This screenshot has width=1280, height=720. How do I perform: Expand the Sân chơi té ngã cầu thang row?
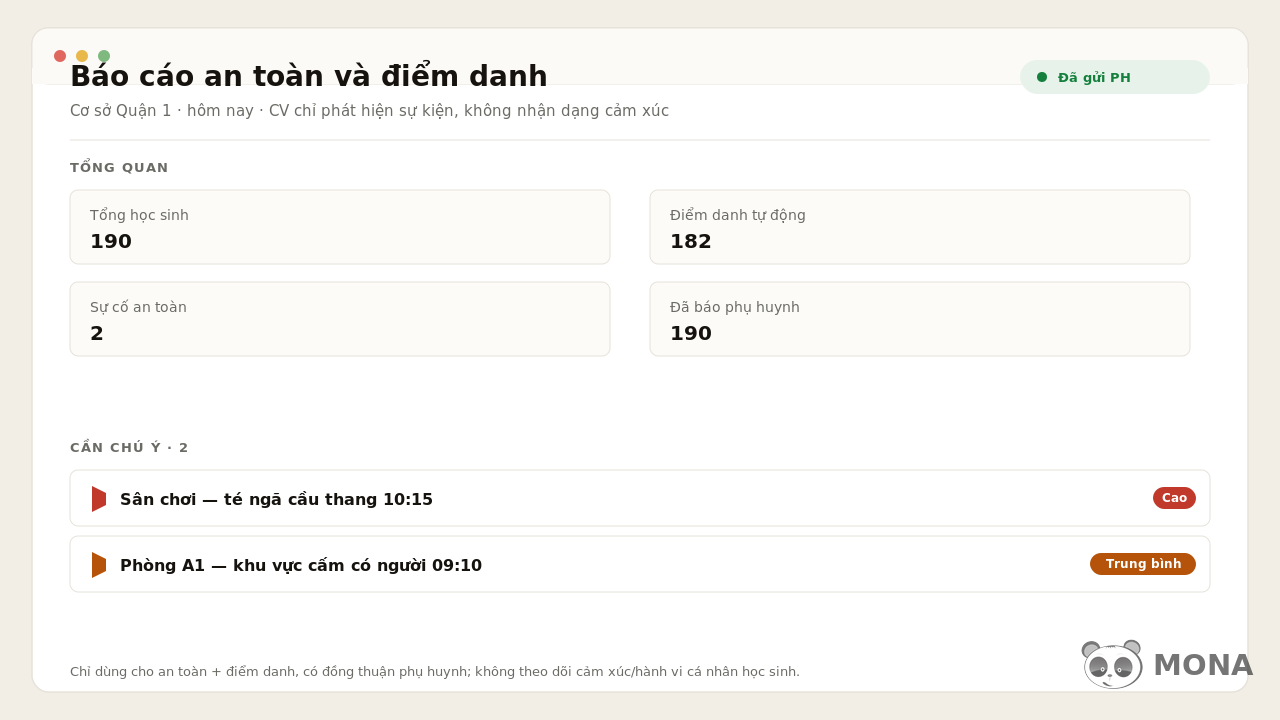[640, 498]
